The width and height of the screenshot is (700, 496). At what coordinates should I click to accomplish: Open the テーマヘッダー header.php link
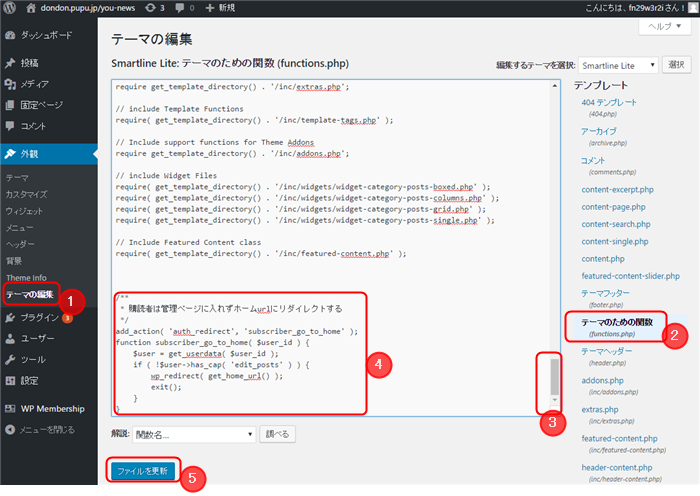(x=606, y=351)
